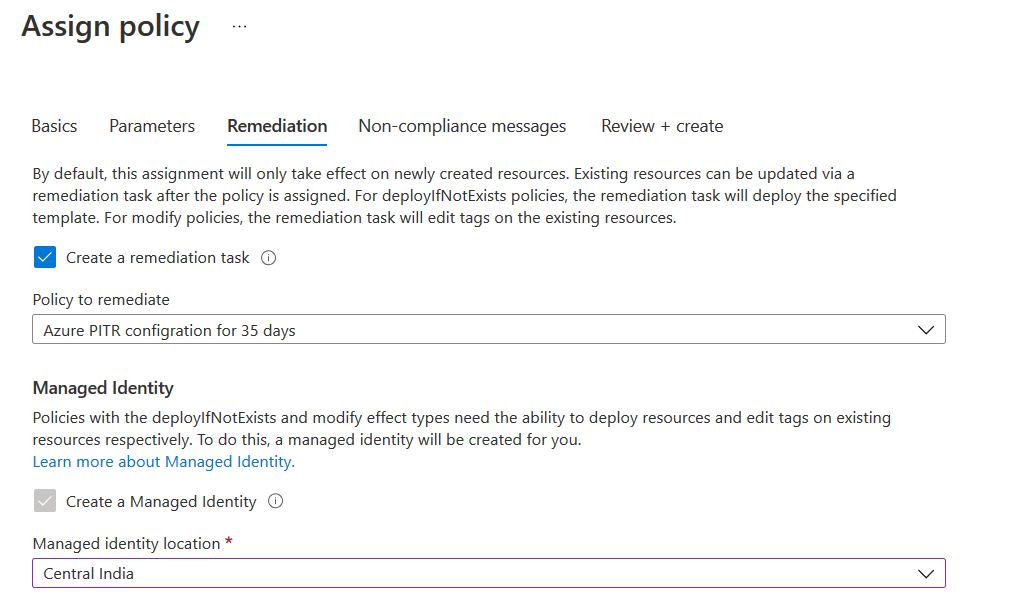Uncheck the Create a remediation task checkbox
Screen dimensions: 1026x605
(x=45, y=258)
